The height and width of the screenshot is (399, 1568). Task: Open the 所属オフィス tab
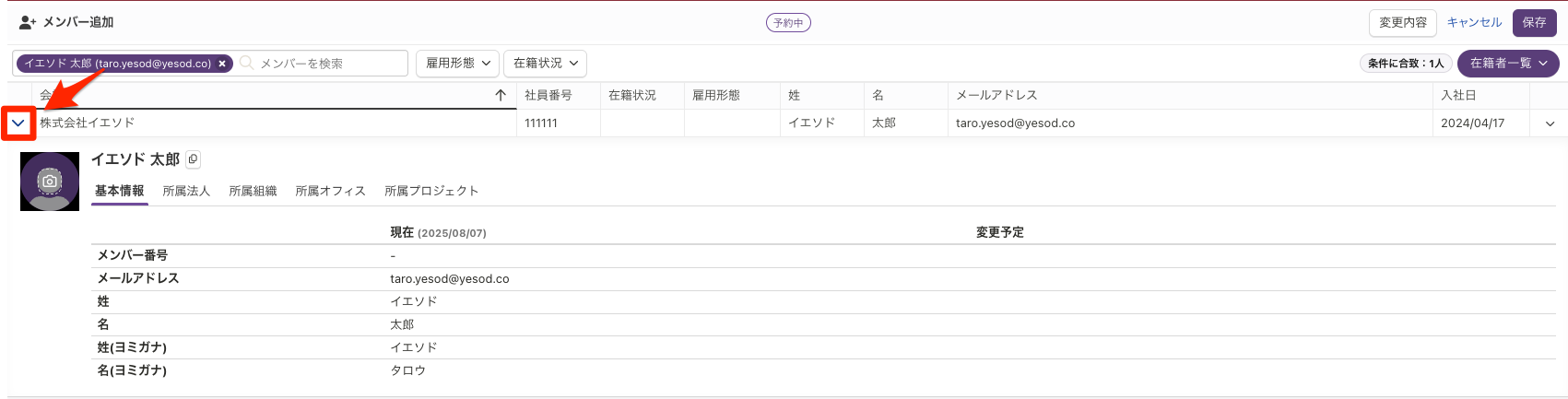point(330,191)
